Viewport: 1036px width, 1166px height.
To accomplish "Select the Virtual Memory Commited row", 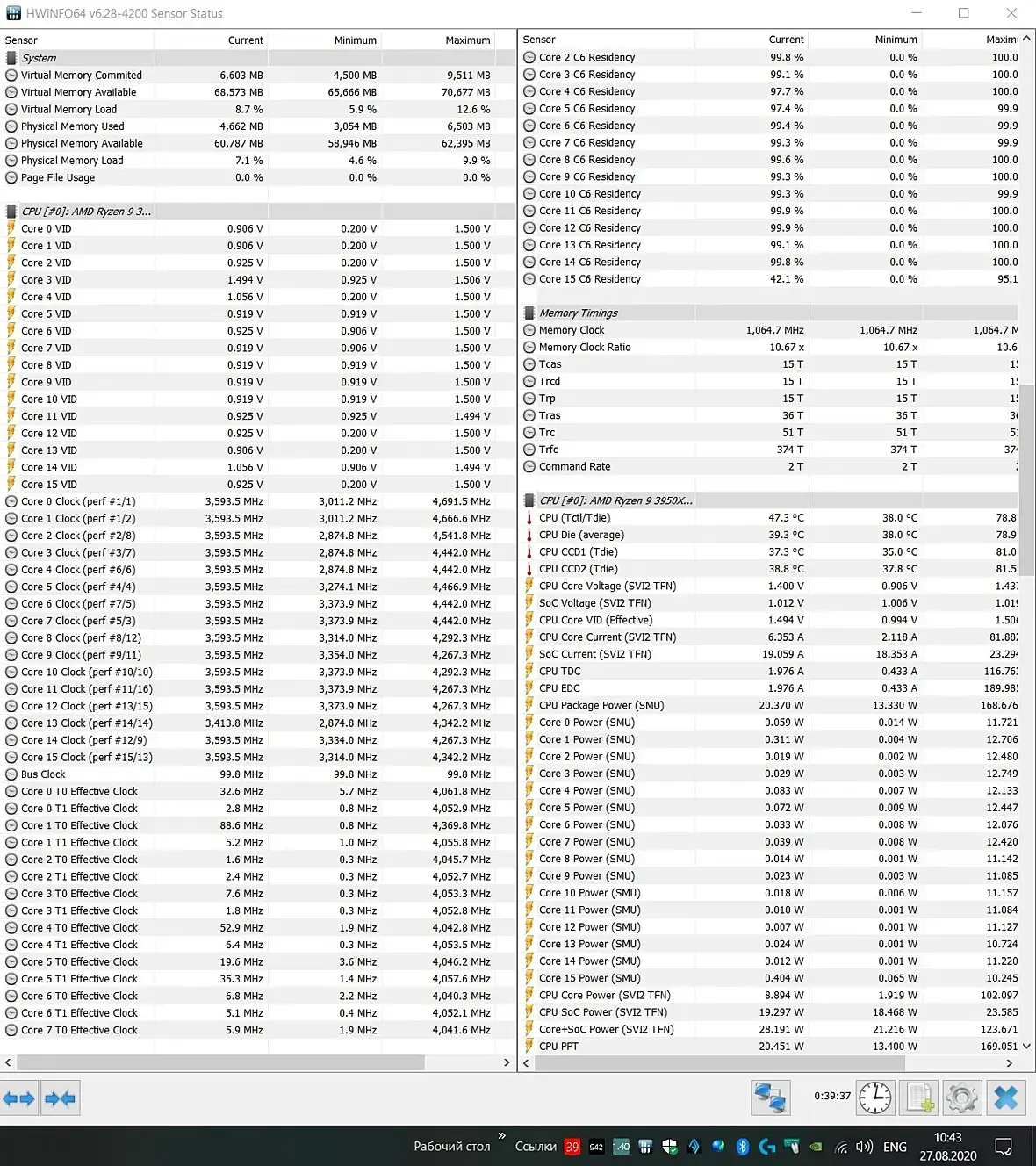I will tap(258, 76).
